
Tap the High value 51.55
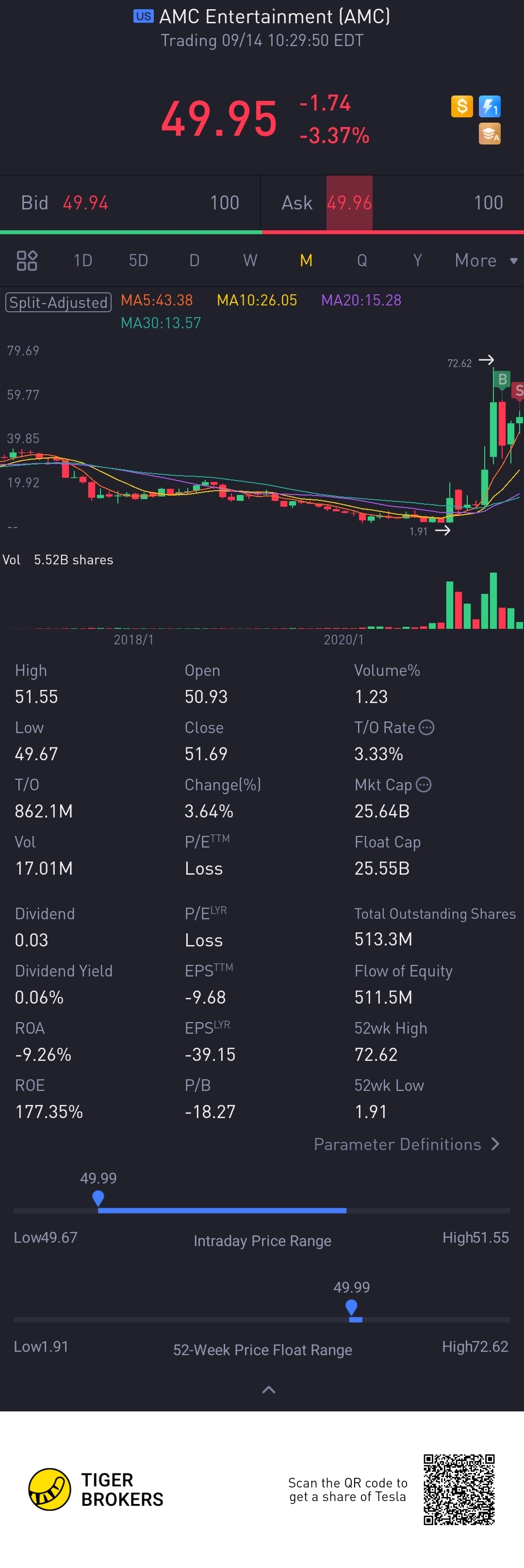[36, 697]
